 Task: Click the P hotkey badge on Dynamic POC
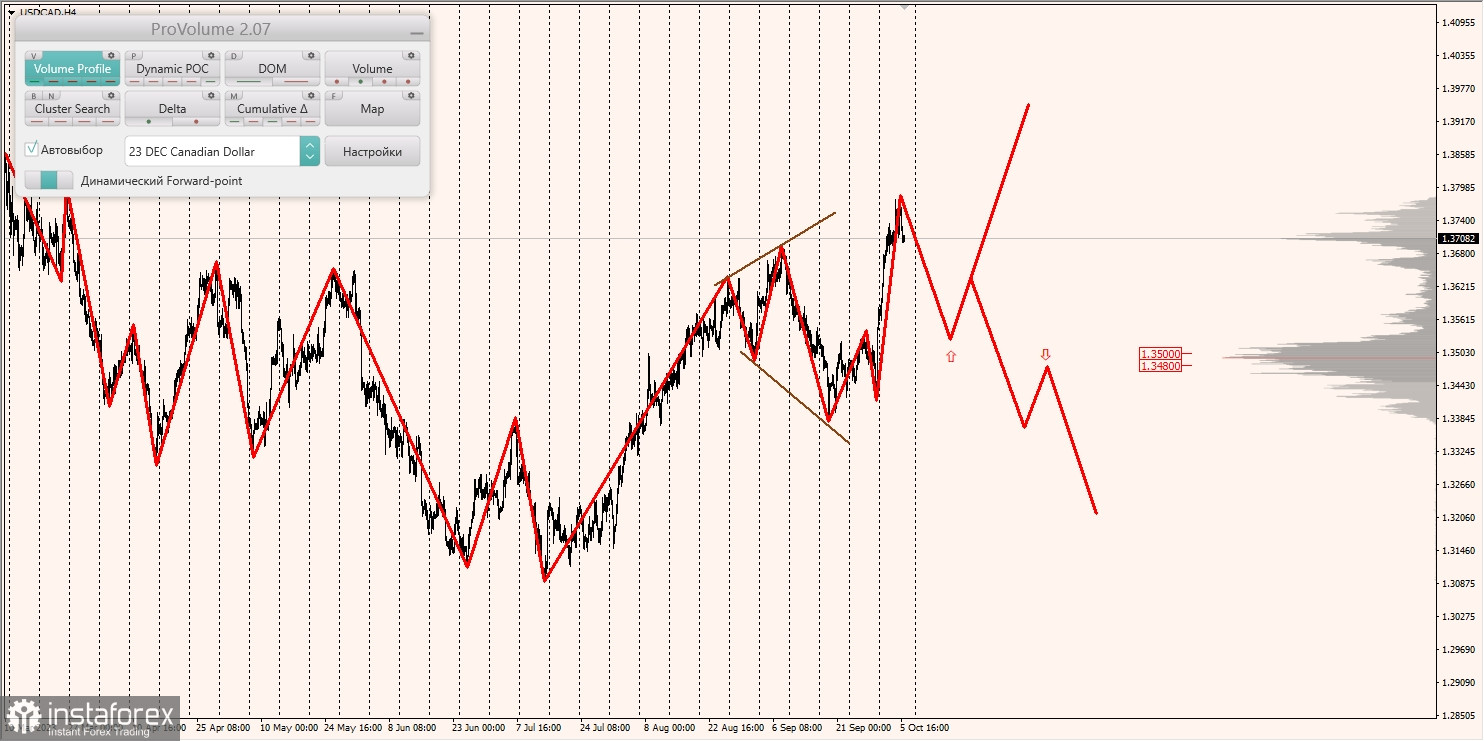134,56
